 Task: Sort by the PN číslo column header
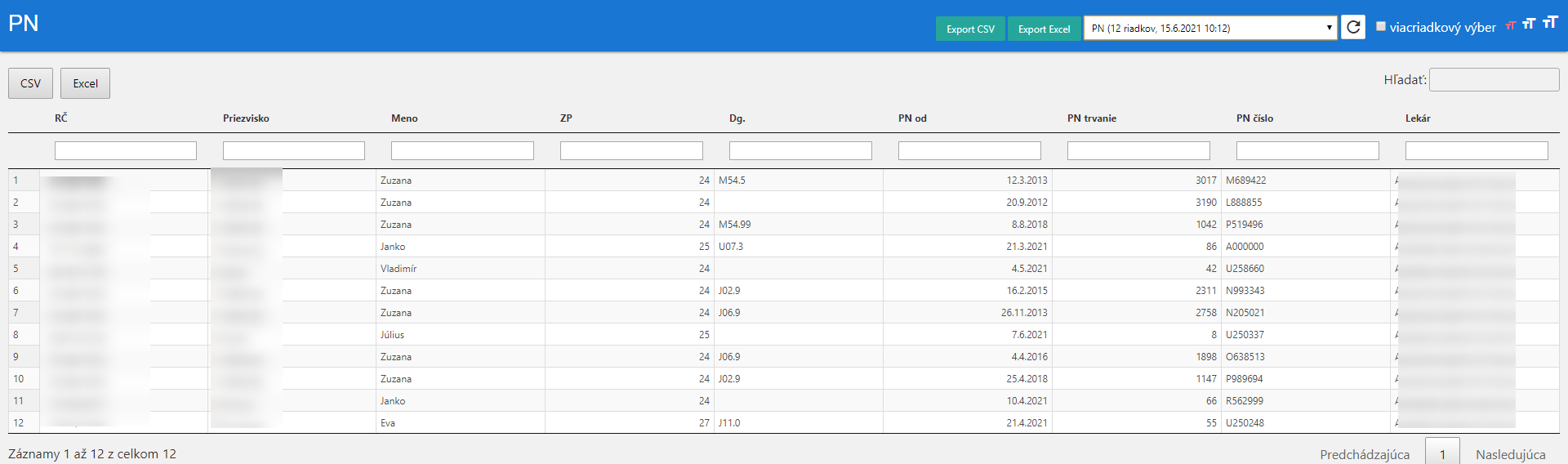point(1254,118)
